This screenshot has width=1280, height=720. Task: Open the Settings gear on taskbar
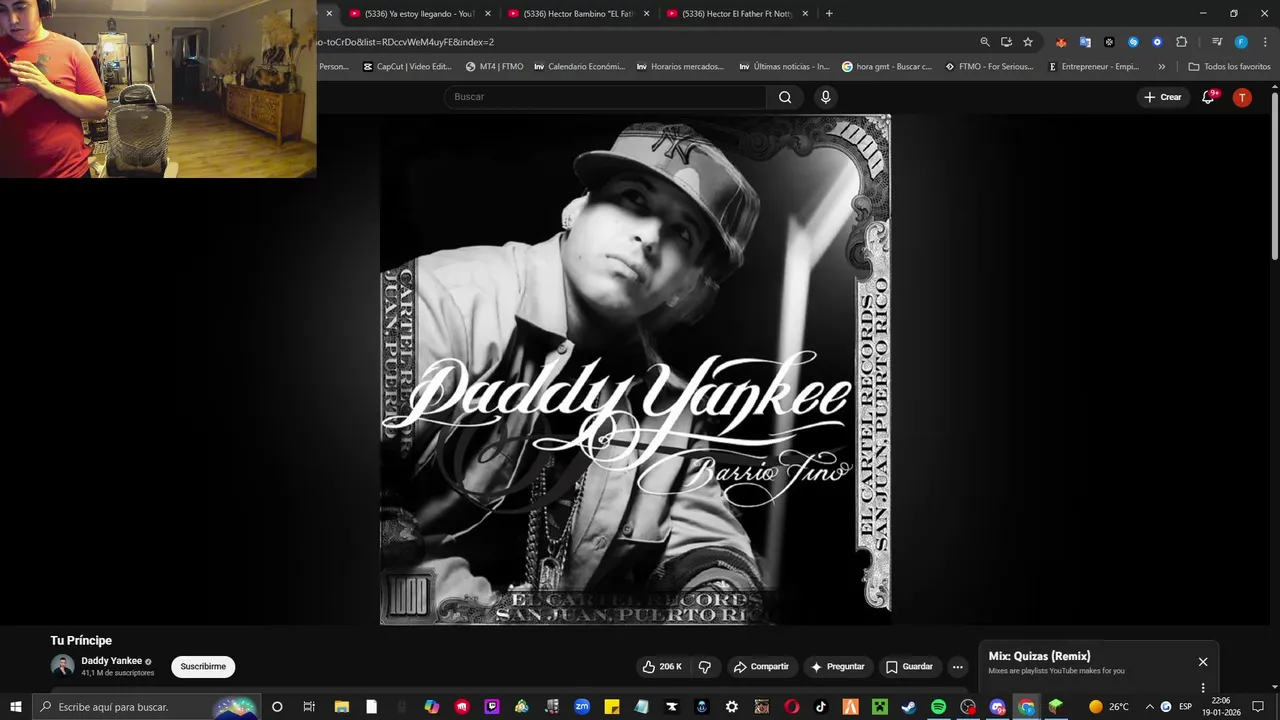pos(732,707)
